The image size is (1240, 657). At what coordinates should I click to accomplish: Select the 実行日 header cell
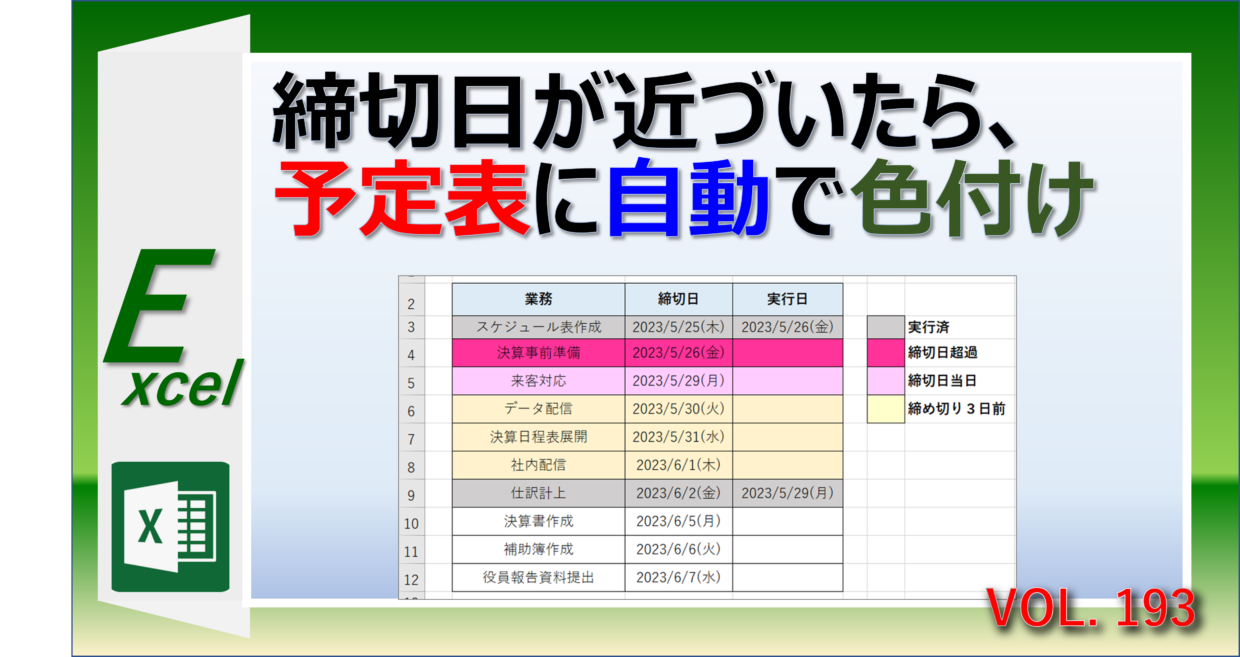[788, 299]
